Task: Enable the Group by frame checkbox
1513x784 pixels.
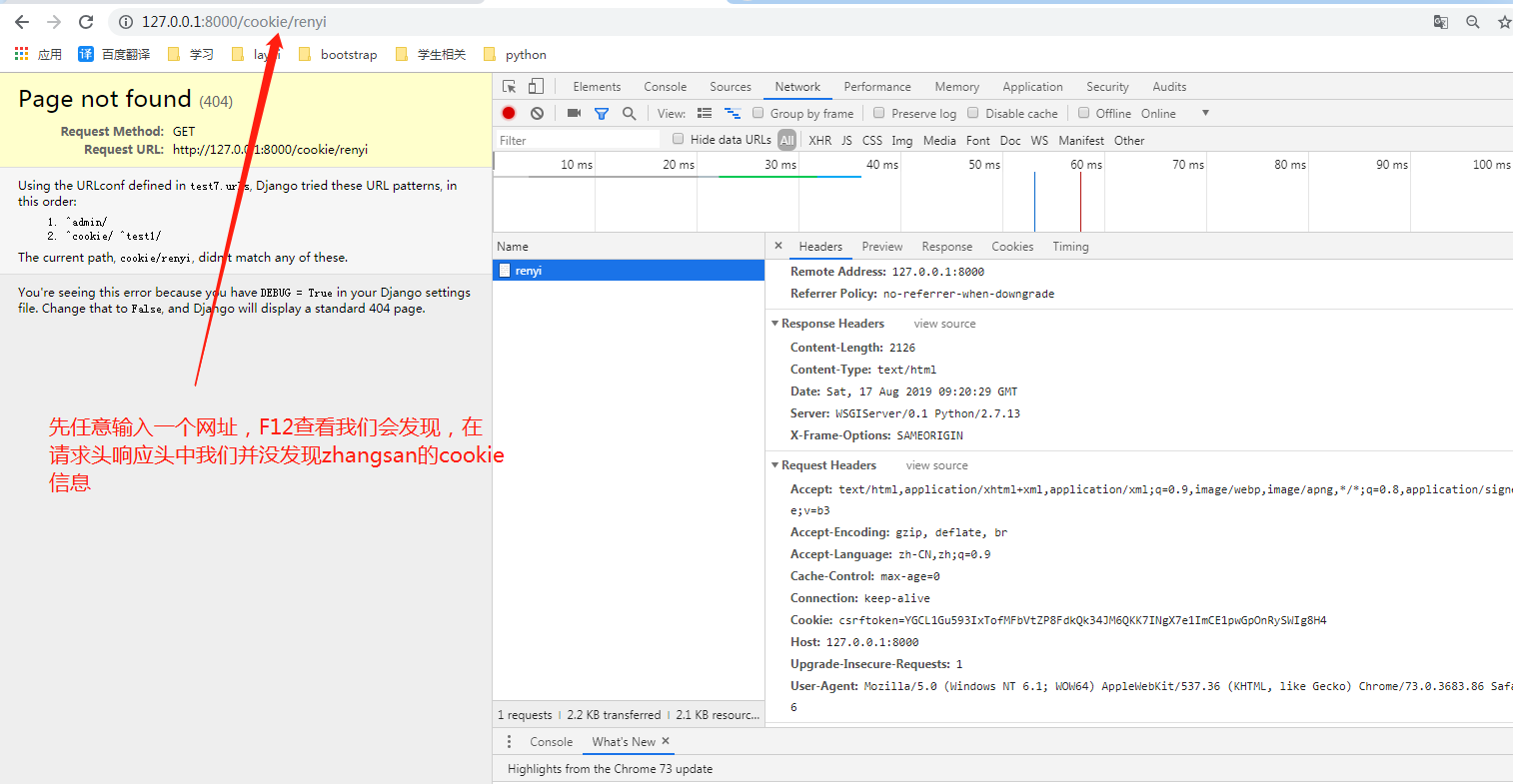Action: click(x=758, y=113)
